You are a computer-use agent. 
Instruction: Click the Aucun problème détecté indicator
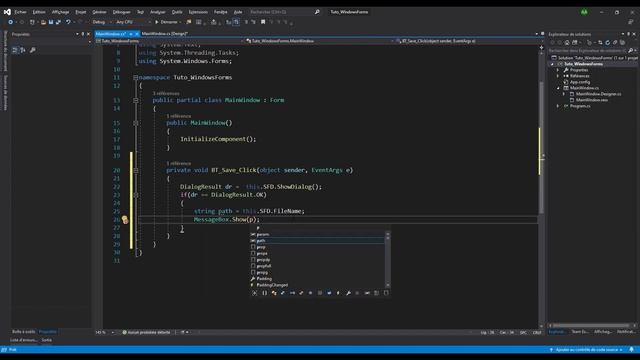point(146,332)
